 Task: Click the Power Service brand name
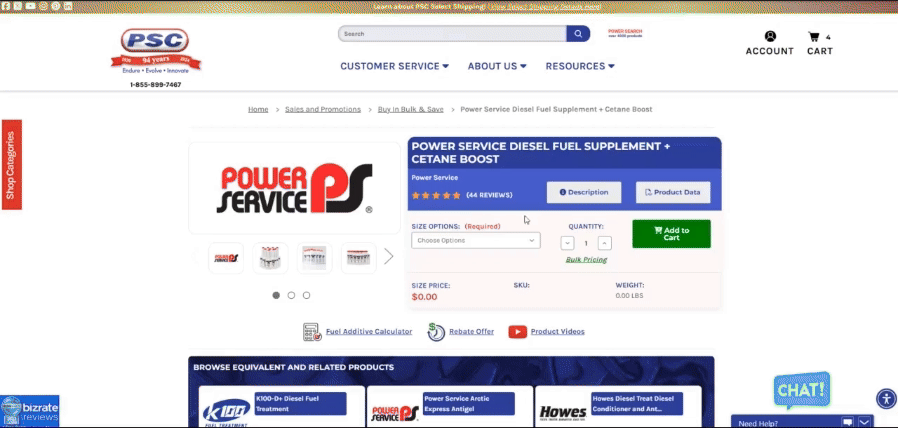435,178
